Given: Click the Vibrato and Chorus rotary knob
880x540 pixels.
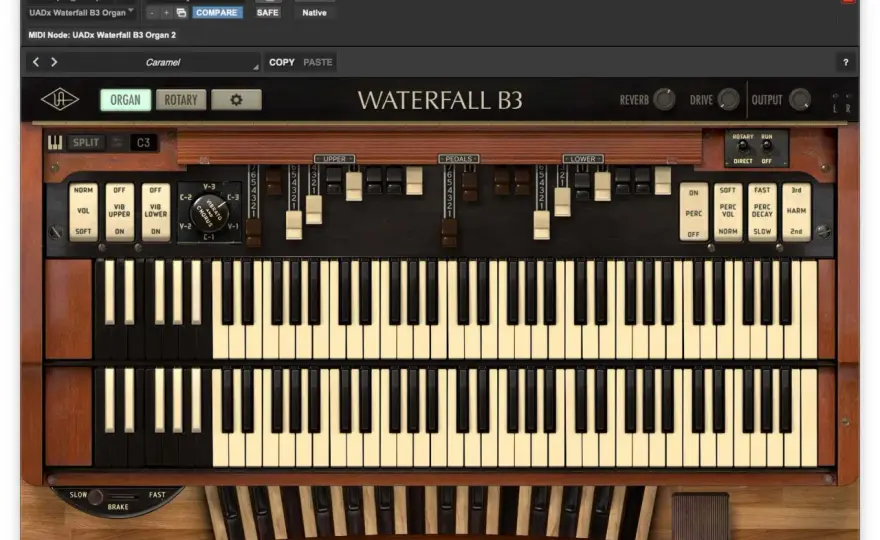Looking at the screenshot, I should [209, 213].
